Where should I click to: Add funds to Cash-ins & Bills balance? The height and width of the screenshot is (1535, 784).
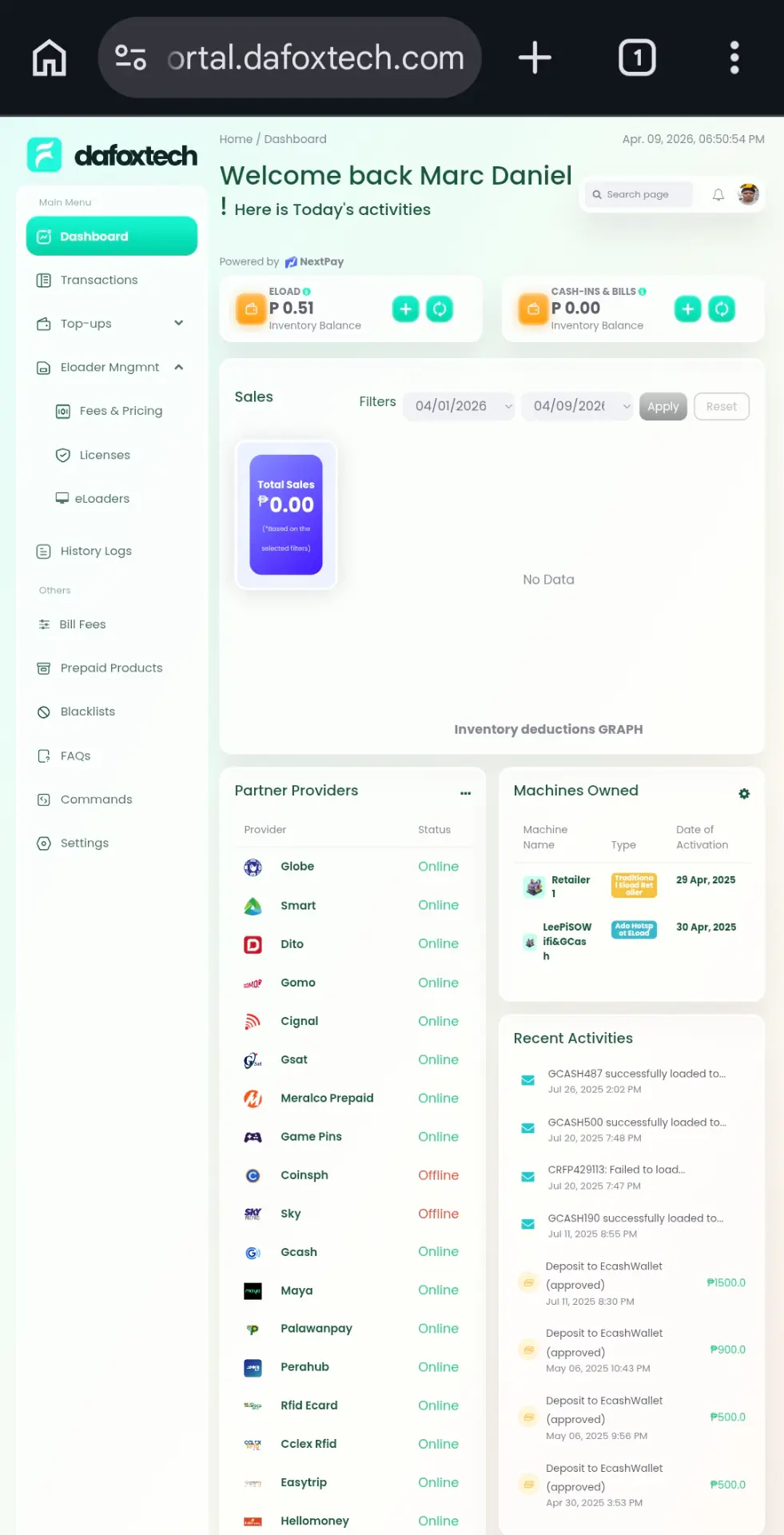(688, 309)
